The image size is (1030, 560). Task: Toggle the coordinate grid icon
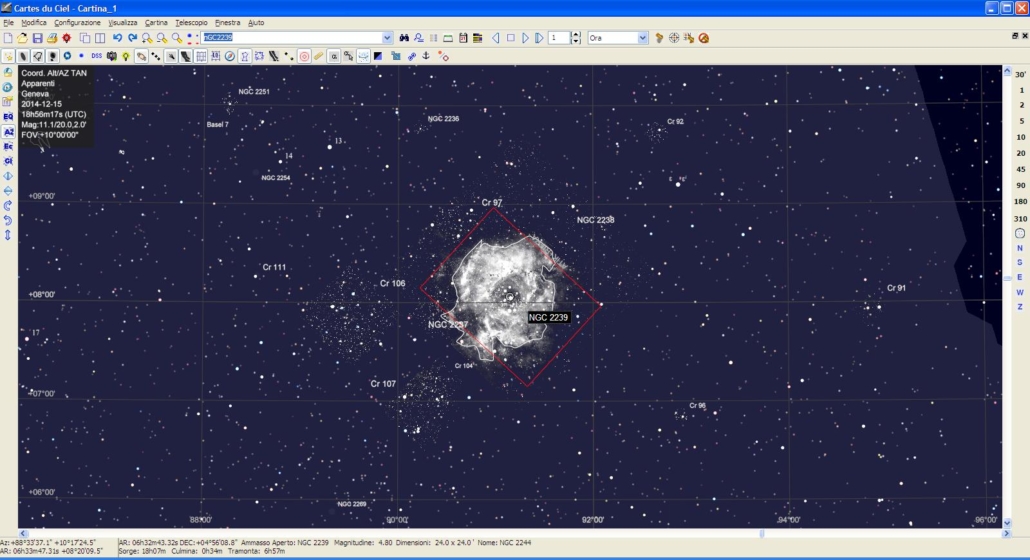[x=201, y=56]
